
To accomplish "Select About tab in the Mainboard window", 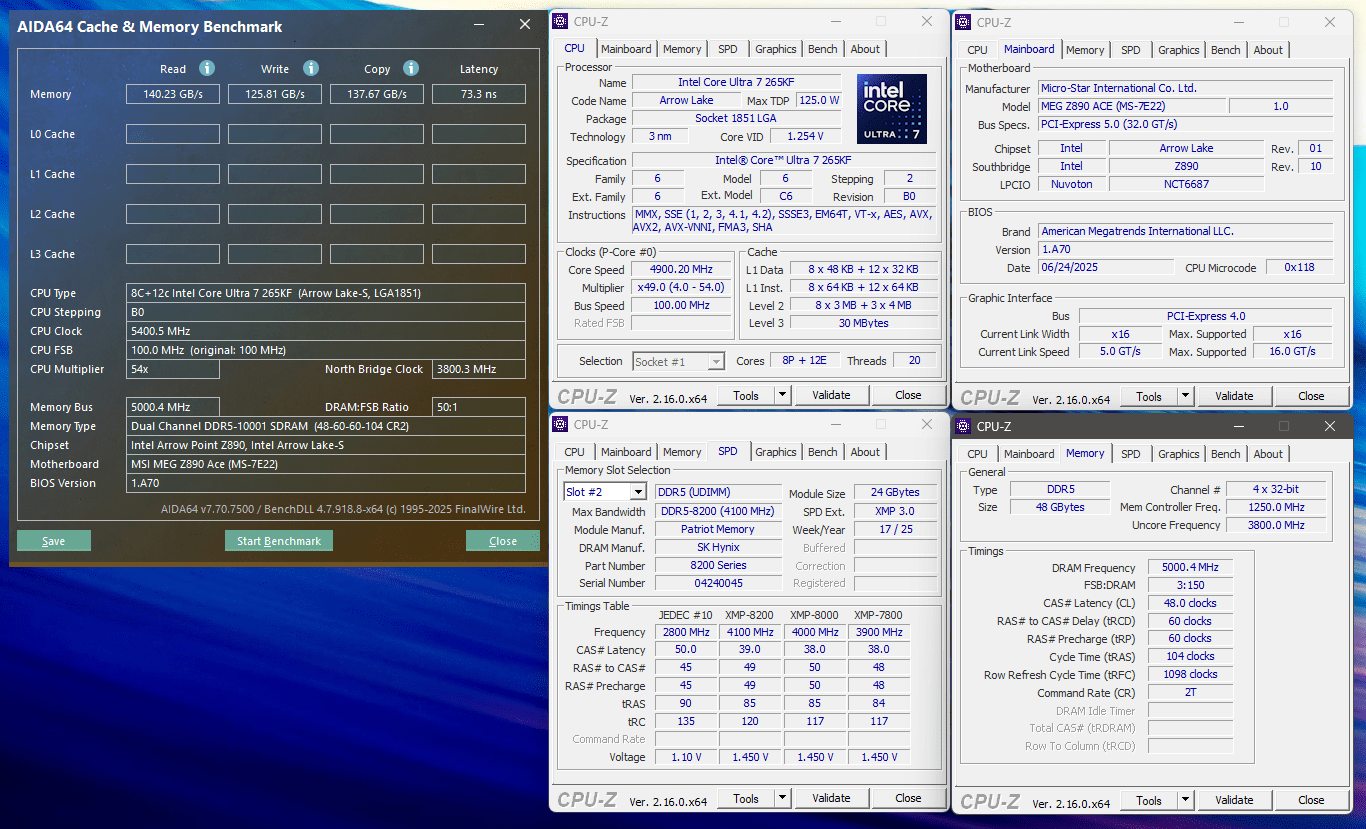I will coord(1268,50).
